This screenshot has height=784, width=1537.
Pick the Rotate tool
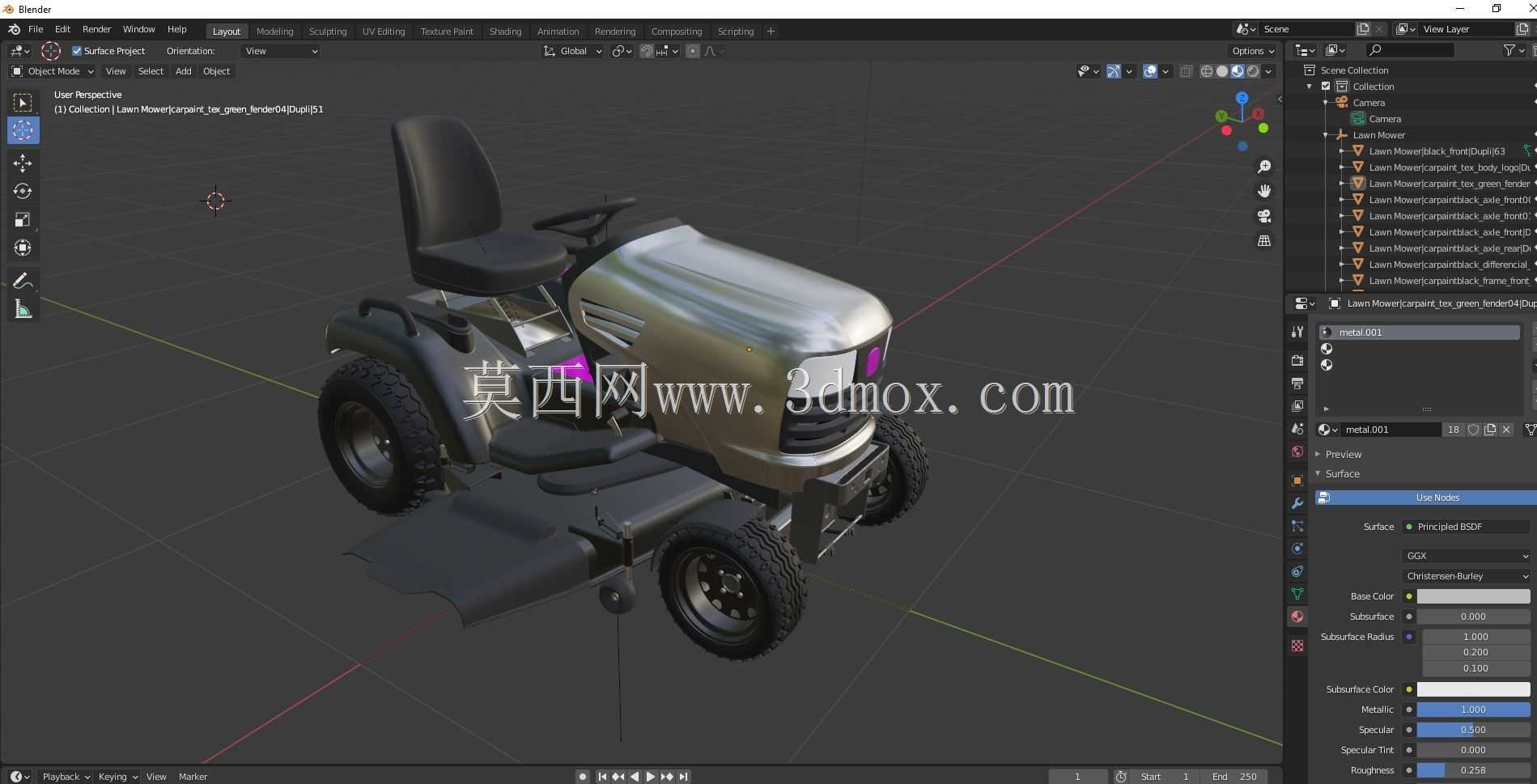click(x=23, y=192)
